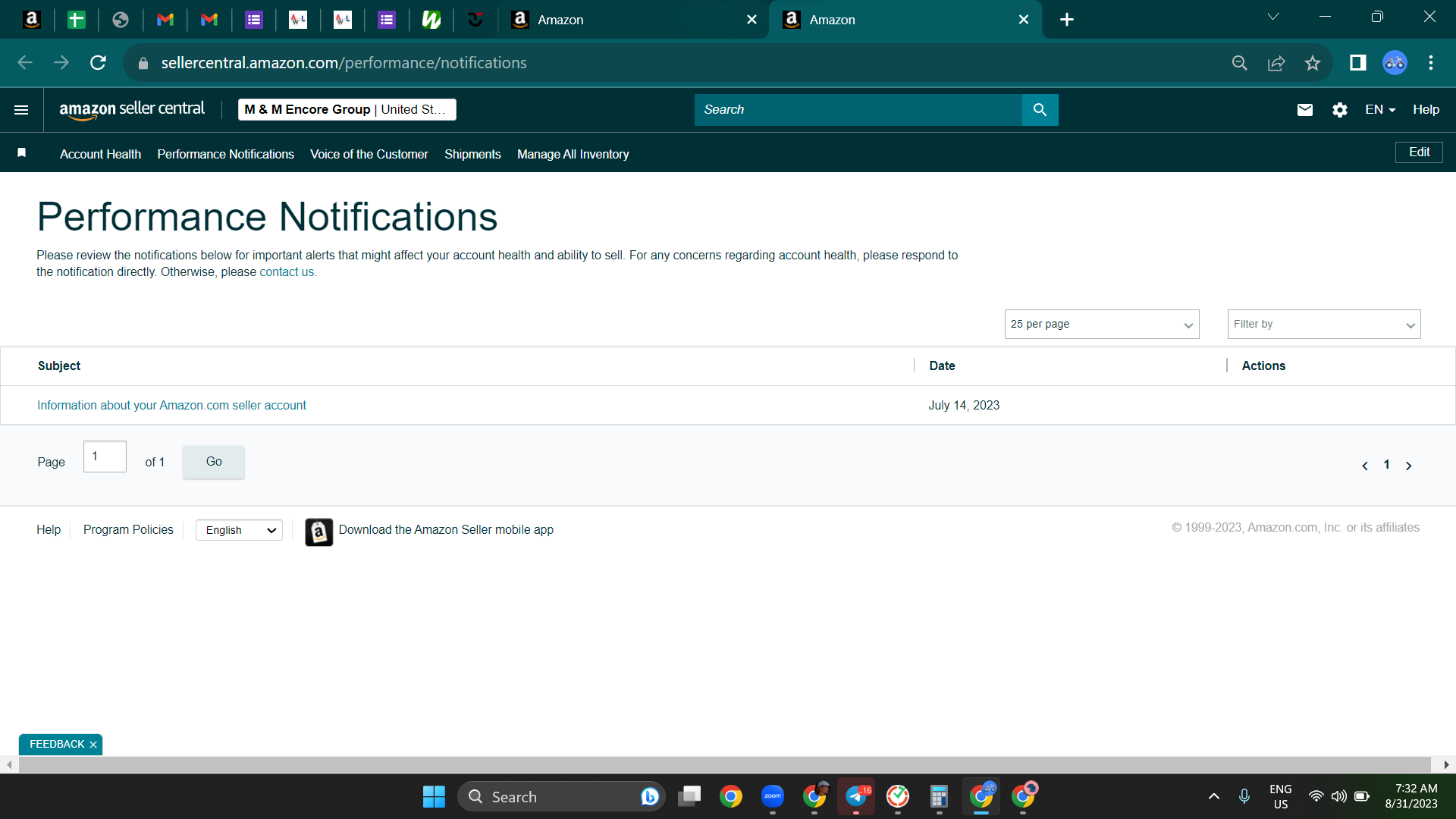
Task: Click the amazon seller central logo
Action: (132, 109)
